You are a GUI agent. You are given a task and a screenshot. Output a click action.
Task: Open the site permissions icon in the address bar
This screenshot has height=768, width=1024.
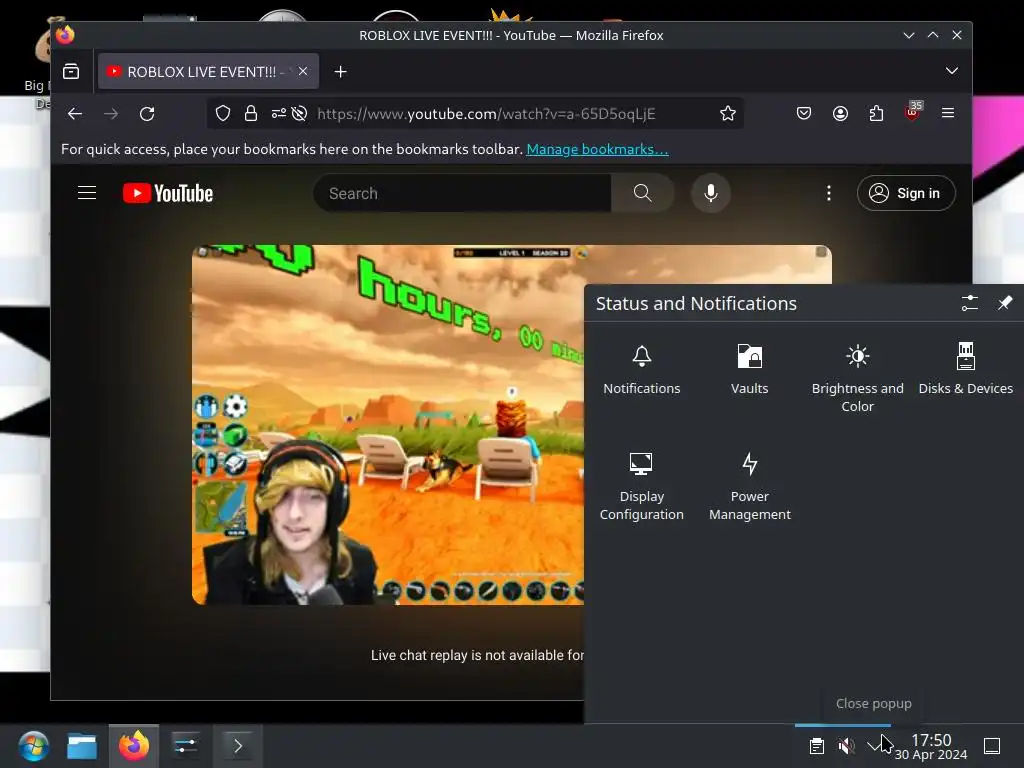[x=279, y=114]
